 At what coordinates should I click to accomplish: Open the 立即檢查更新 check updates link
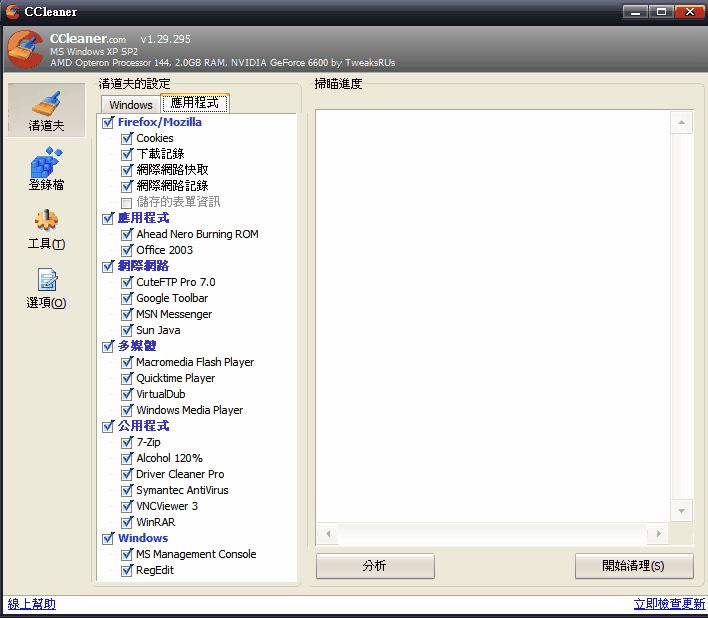point(669,604)
